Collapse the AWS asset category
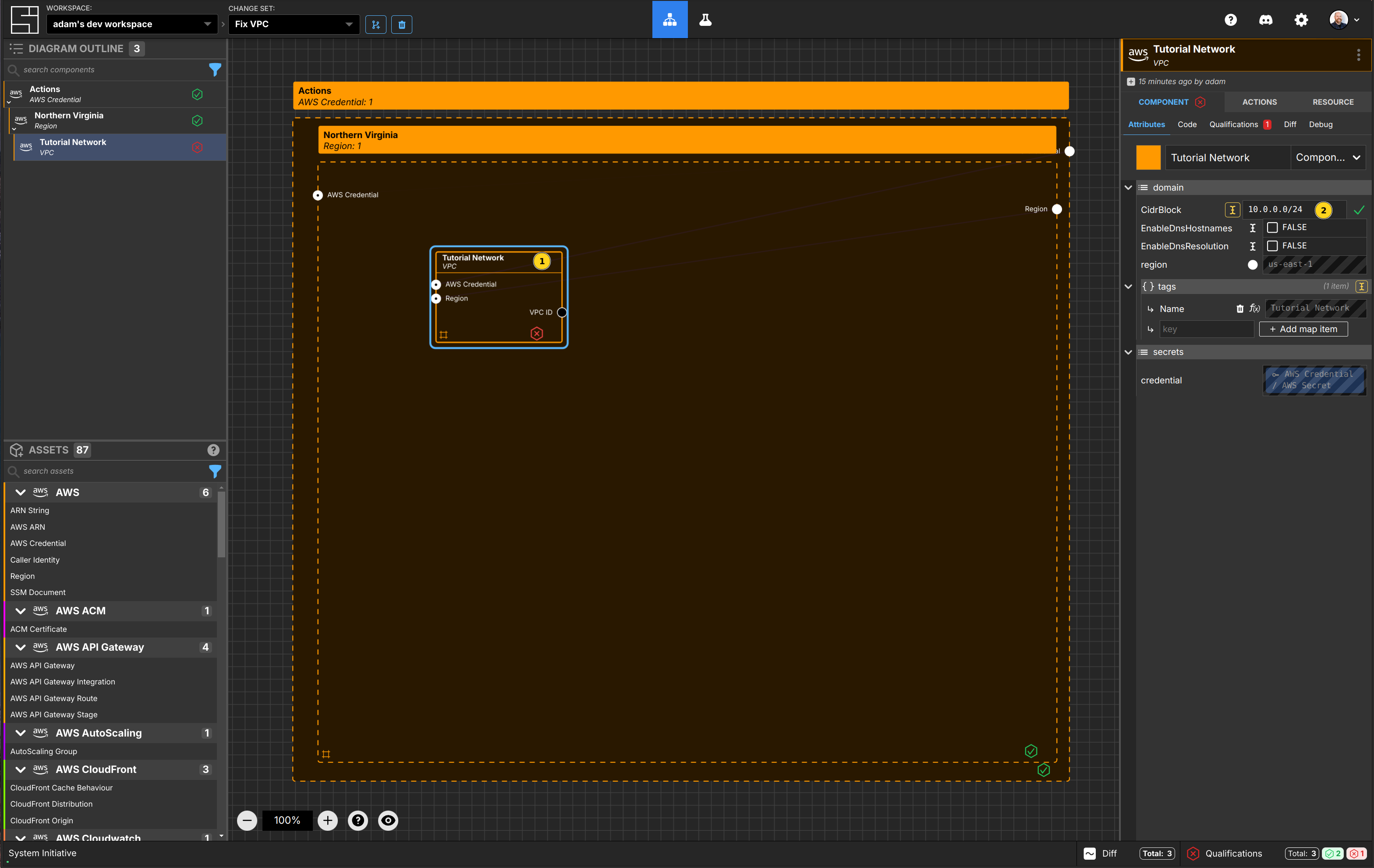The height and width of the screenshot is (868, 1374). pos(21,492)
